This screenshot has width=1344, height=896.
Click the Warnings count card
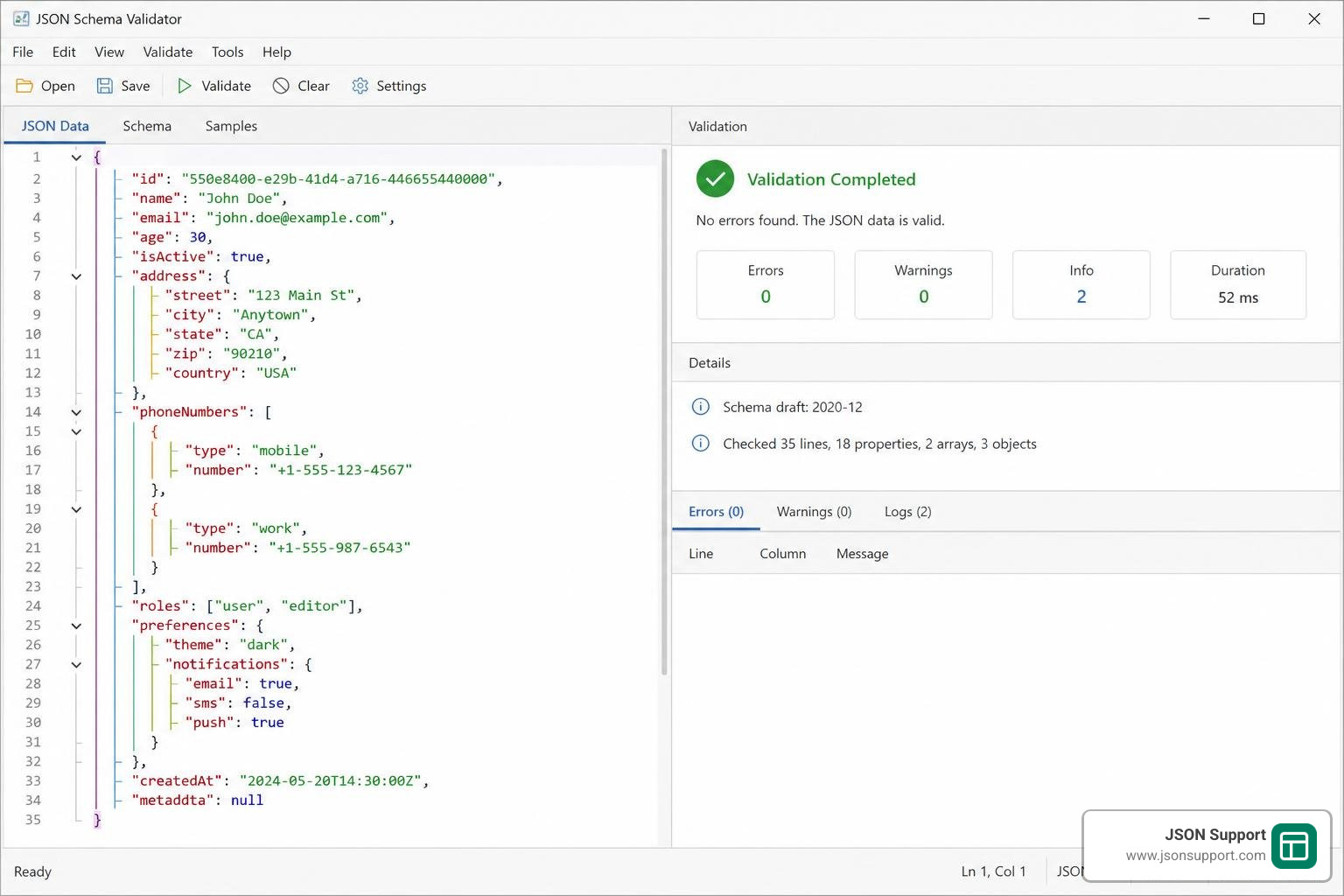tap(923, 284)
